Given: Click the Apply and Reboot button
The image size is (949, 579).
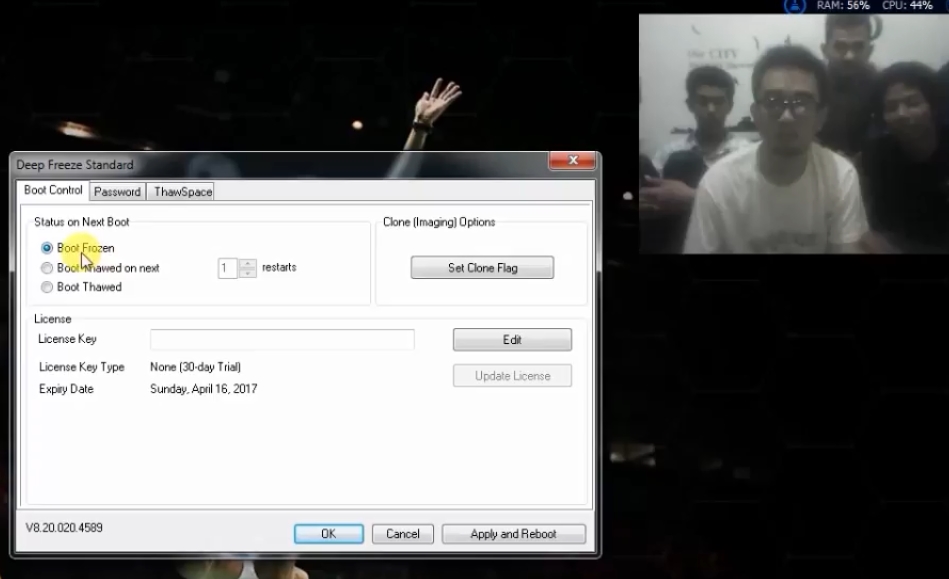Looking at the screenshot, I should (x=513, y=534).
